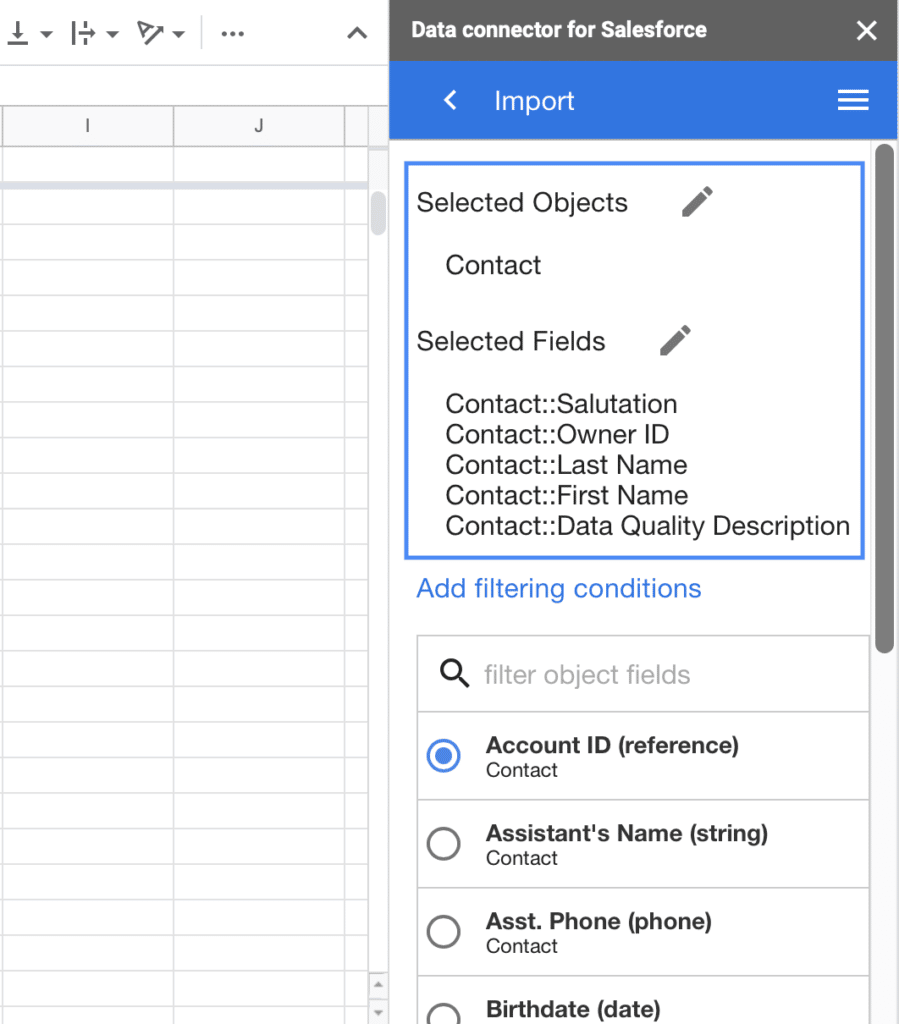The width and height of the screenshot is (899, 1024).
Task: Open the hamburger menu in Import header
Action: pos(853,100)
